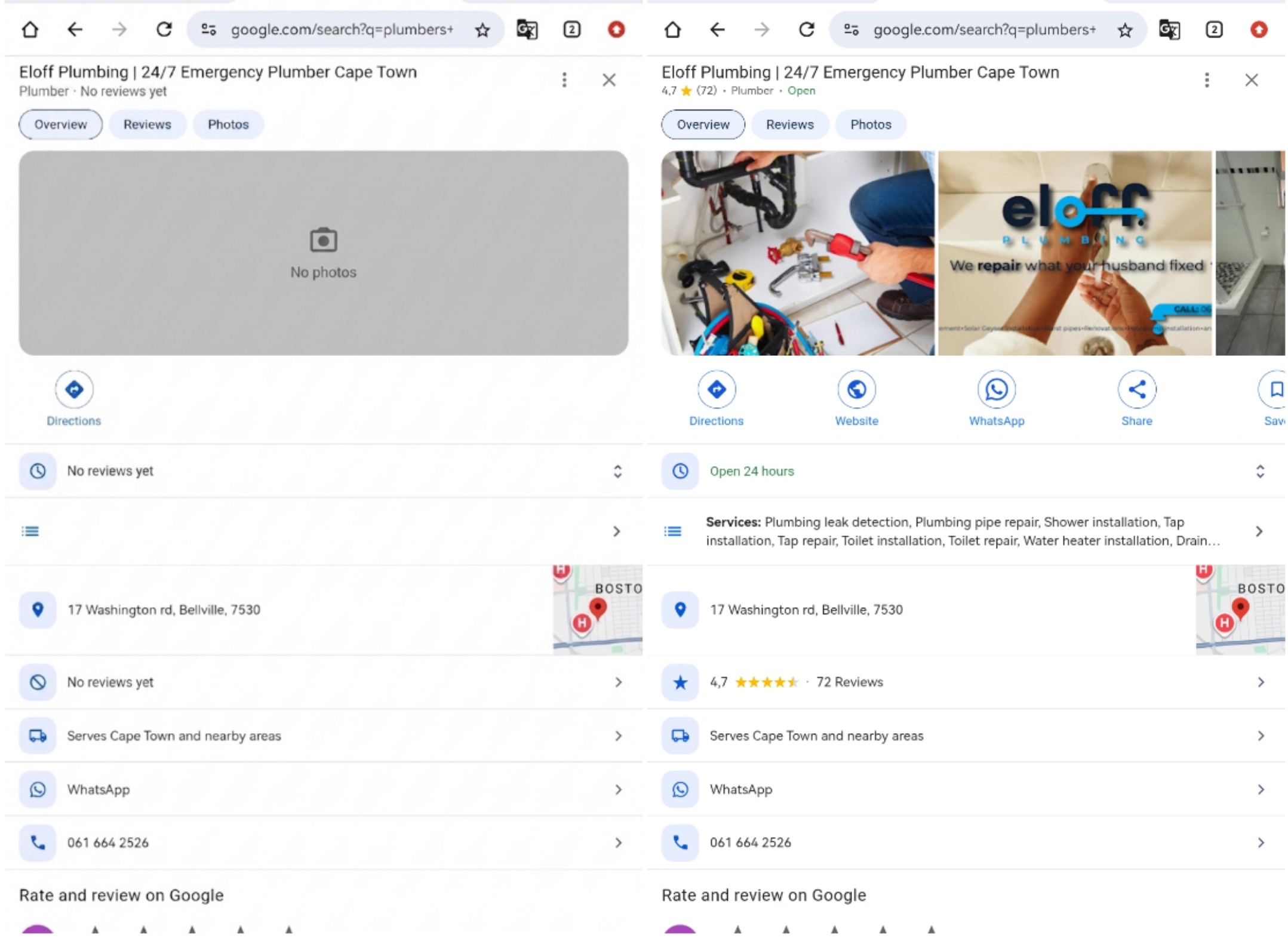Open the map thumbnail in the right listing
The width and height of the screenshot is (1288, 938).
(x=1240, y=610)
